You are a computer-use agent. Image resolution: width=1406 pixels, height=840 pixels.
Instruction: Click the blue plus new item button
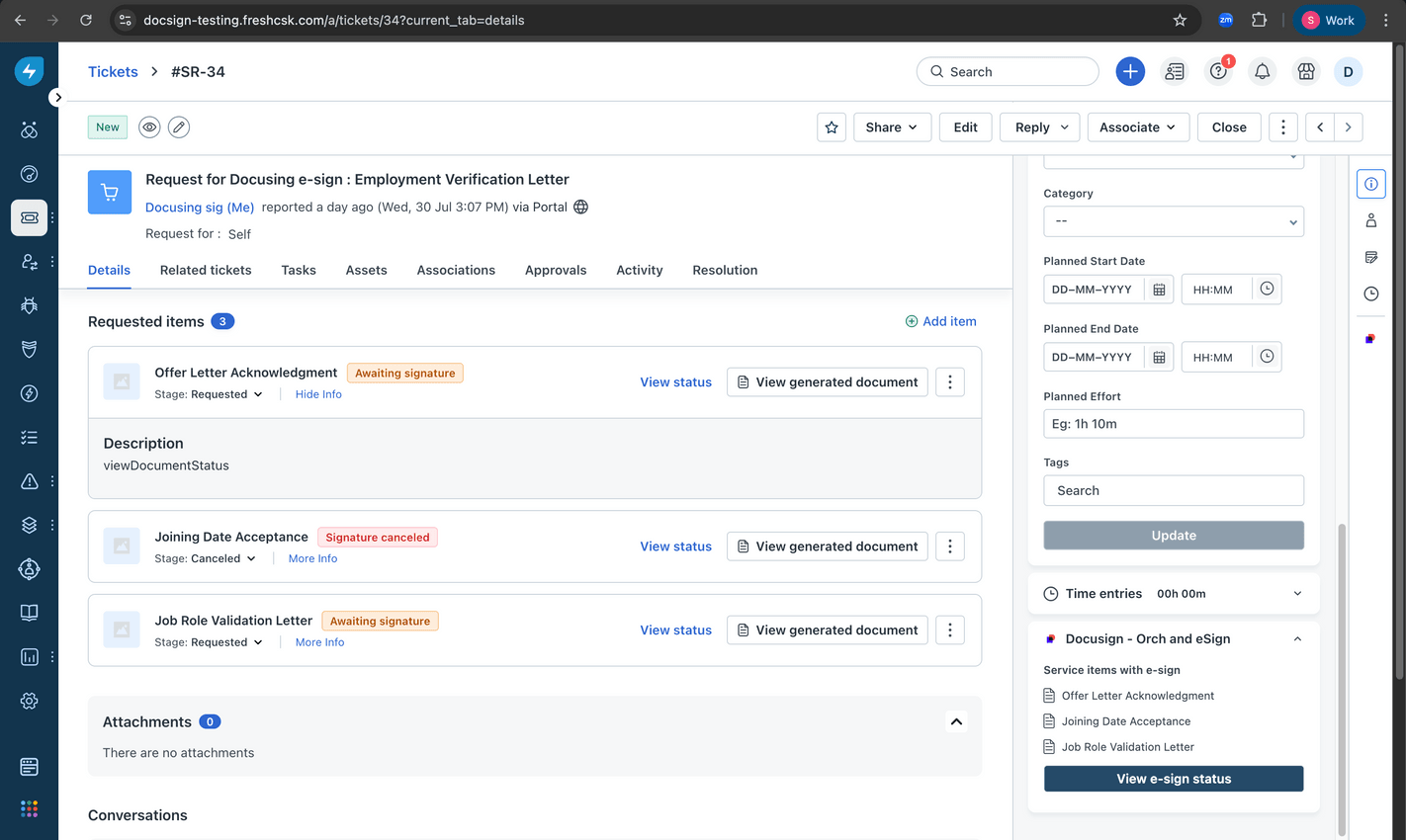[1130, 71]
